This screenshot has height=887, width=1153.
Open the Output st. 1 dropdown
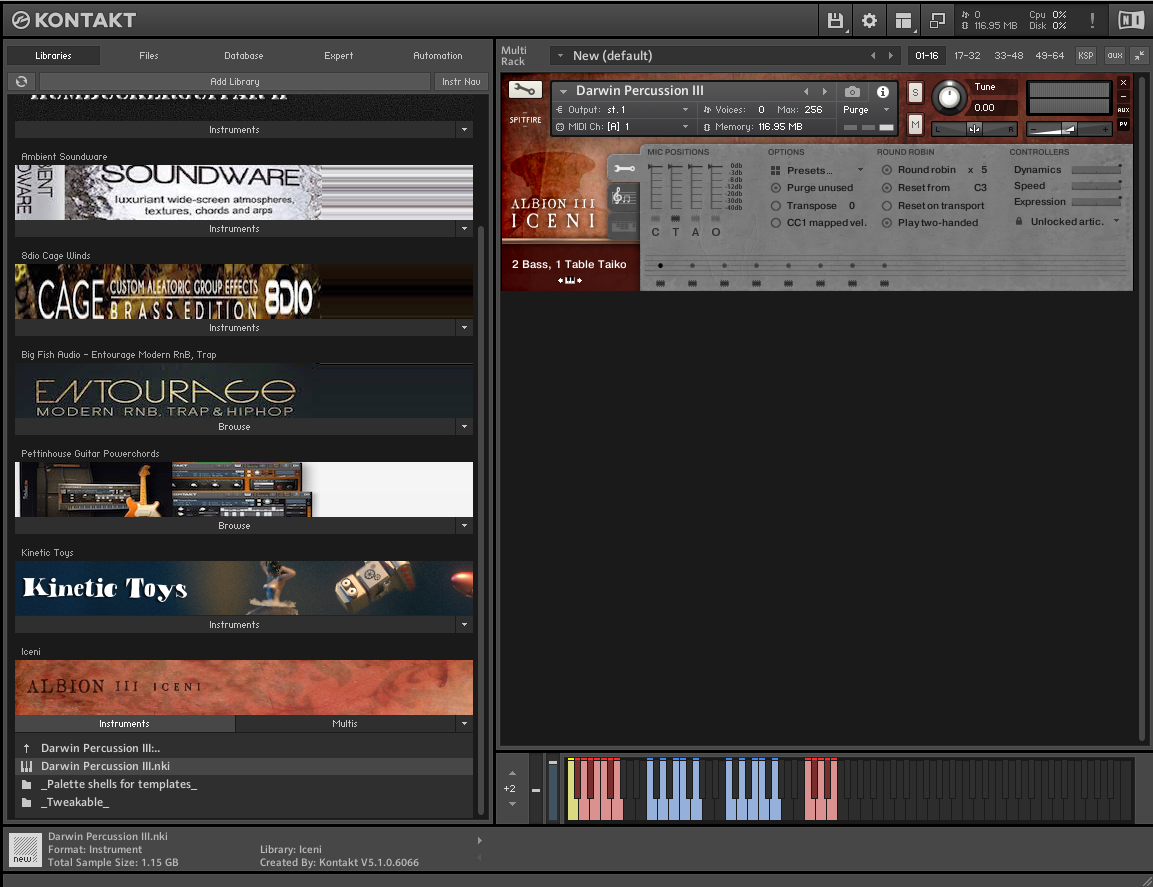point(685,110)
